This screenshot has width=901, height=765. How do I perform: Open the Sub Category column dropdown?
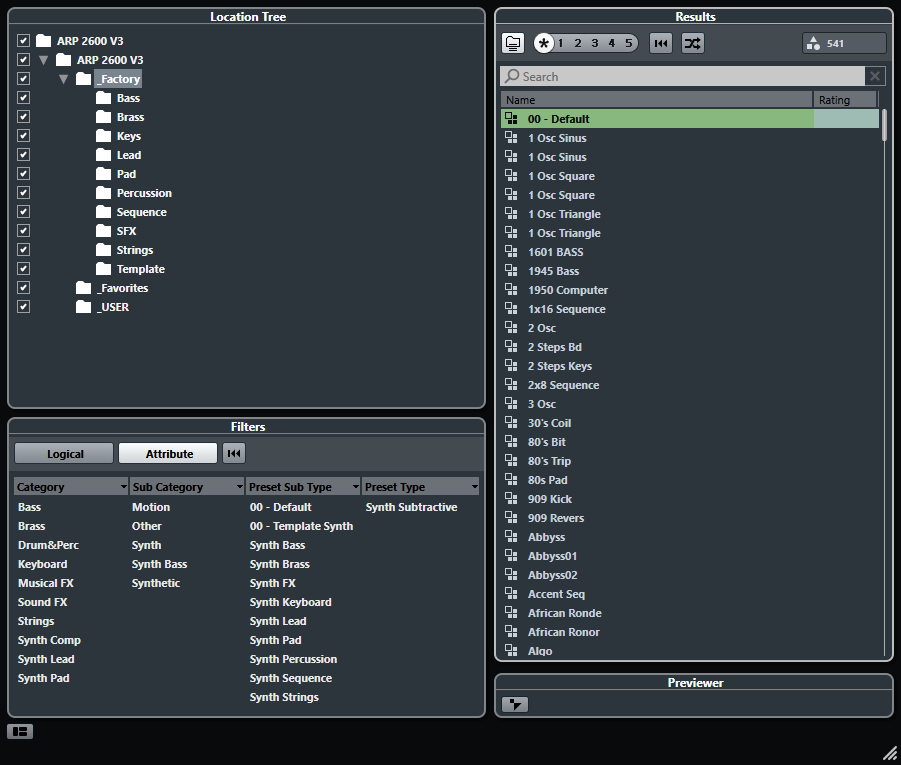(239, 487)
